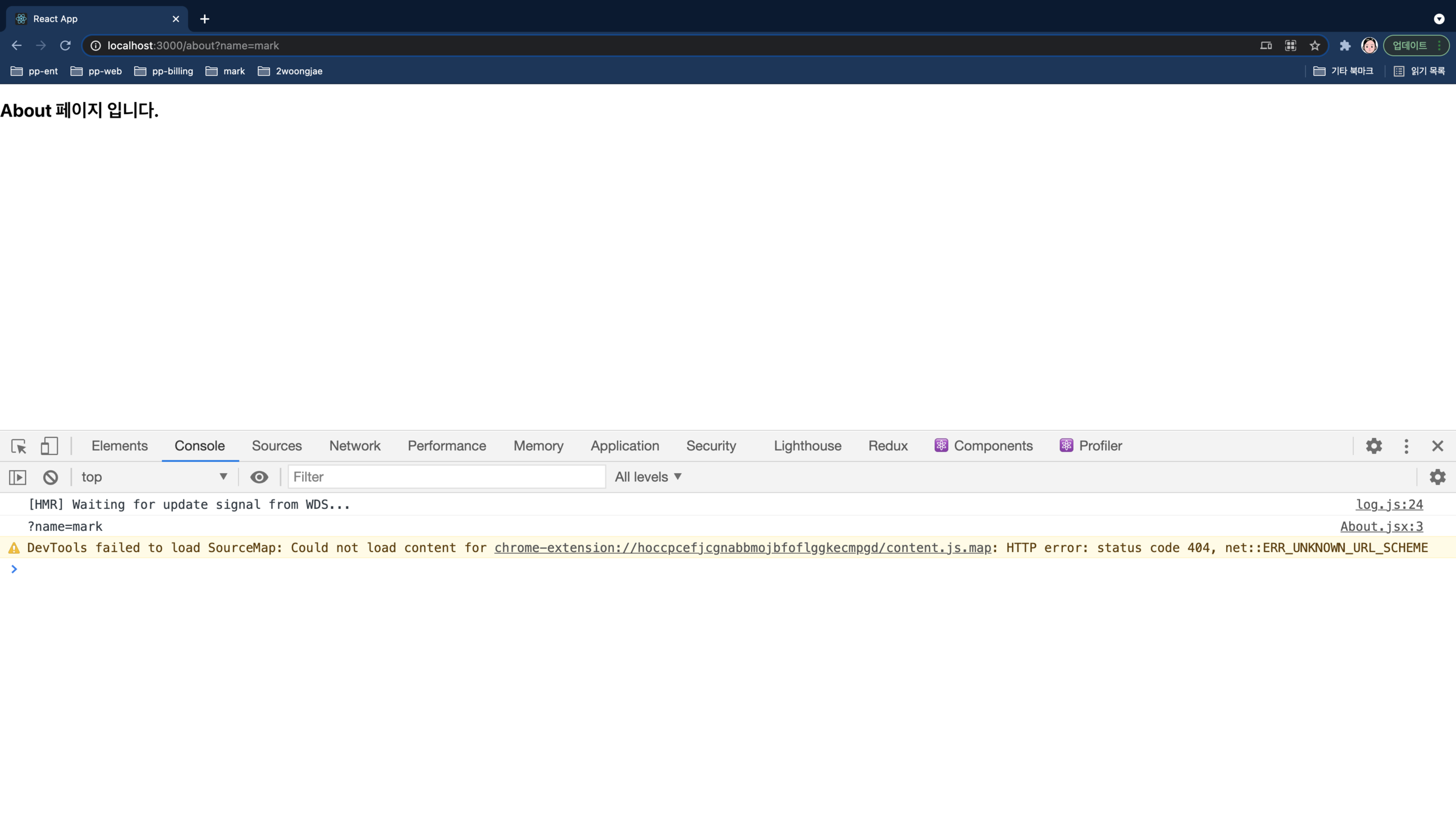The width and height of the screenshot is (1456, 819).
Task: Click the clear console icon
Action: point(50,477)
